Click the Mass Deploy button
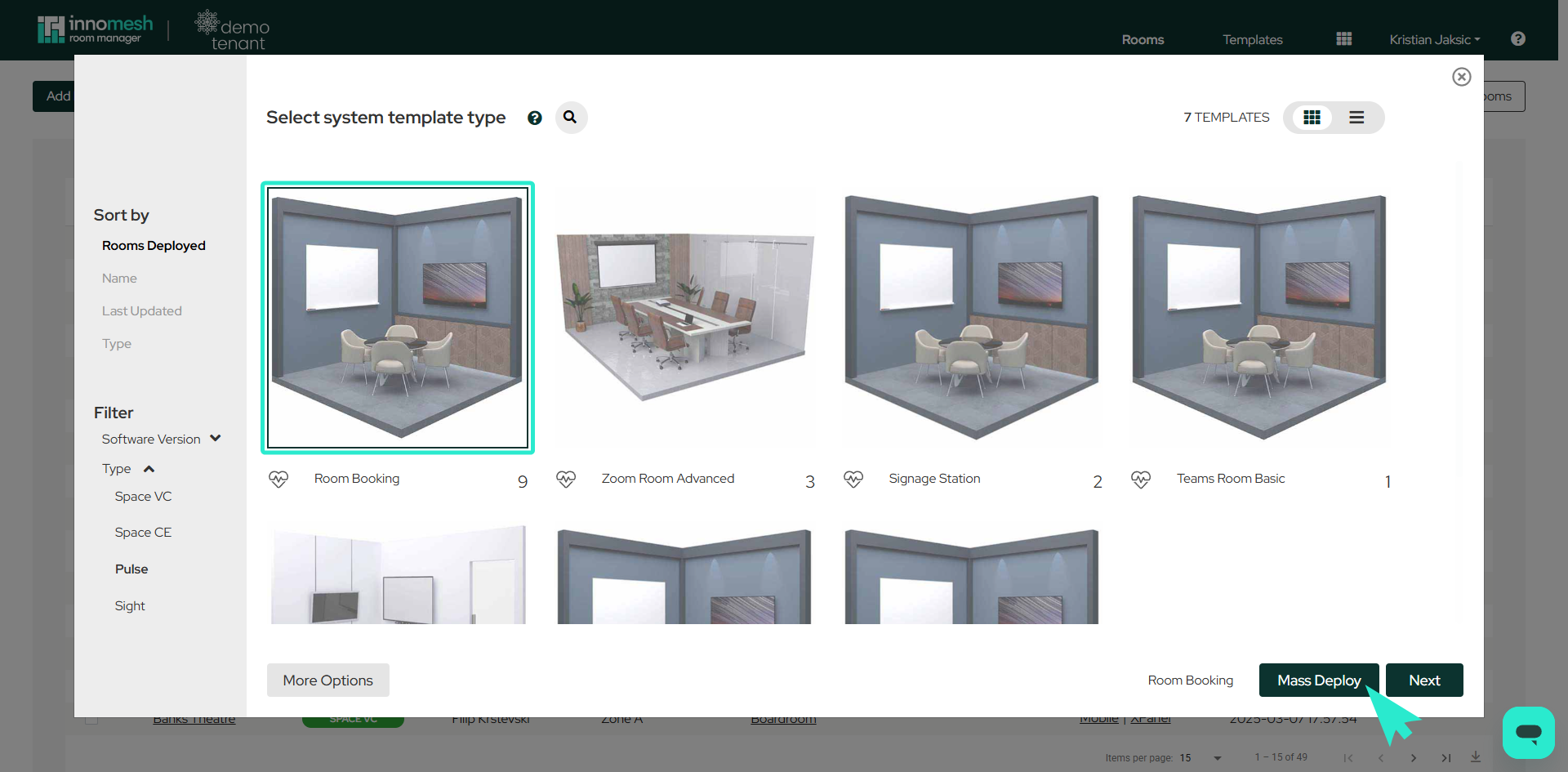1568x772 pixels. coord(1319,681)
